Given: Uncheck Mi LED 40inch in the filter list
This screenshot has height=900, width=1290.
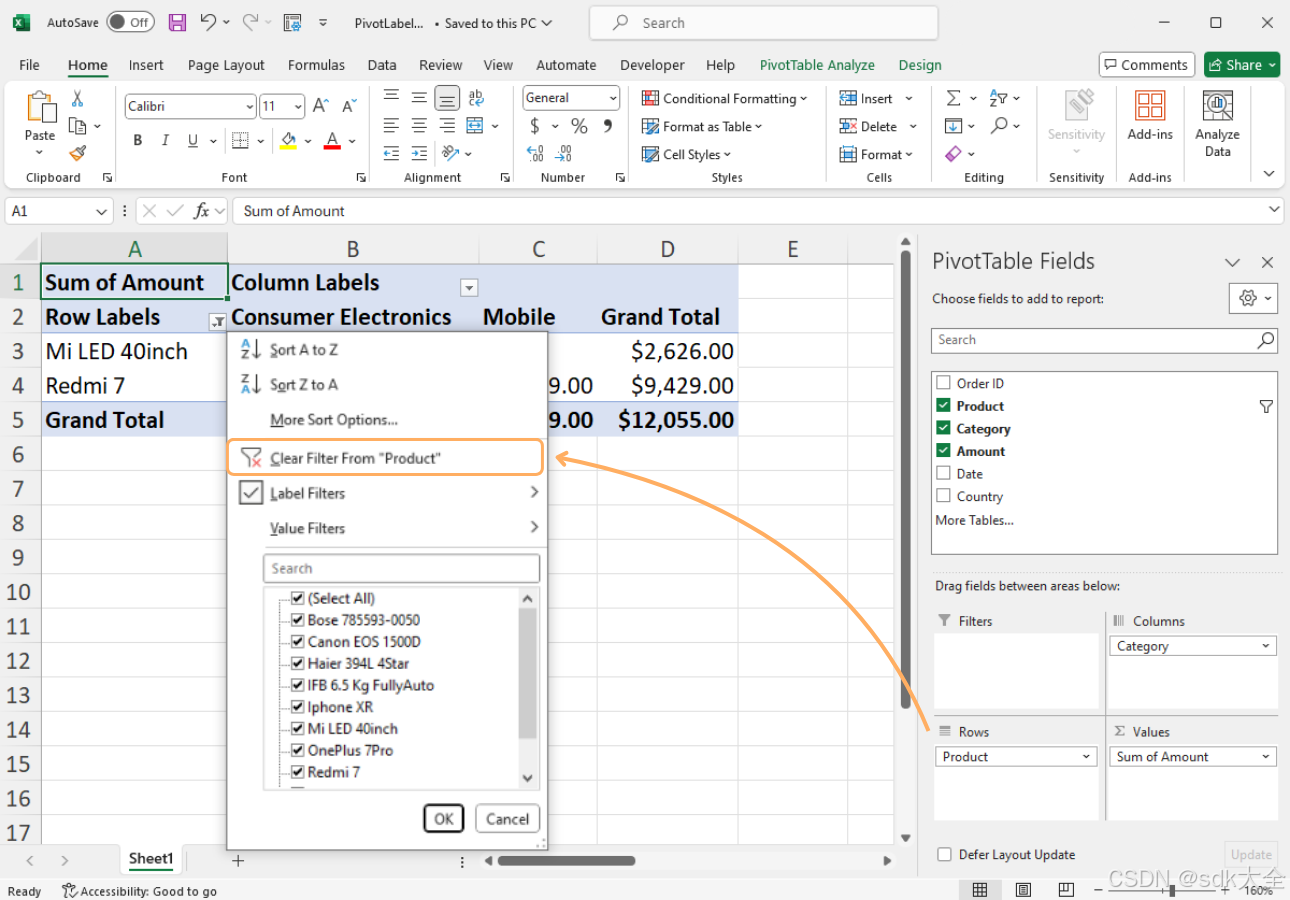Looking at the screenshot, I should click(297, 728).
